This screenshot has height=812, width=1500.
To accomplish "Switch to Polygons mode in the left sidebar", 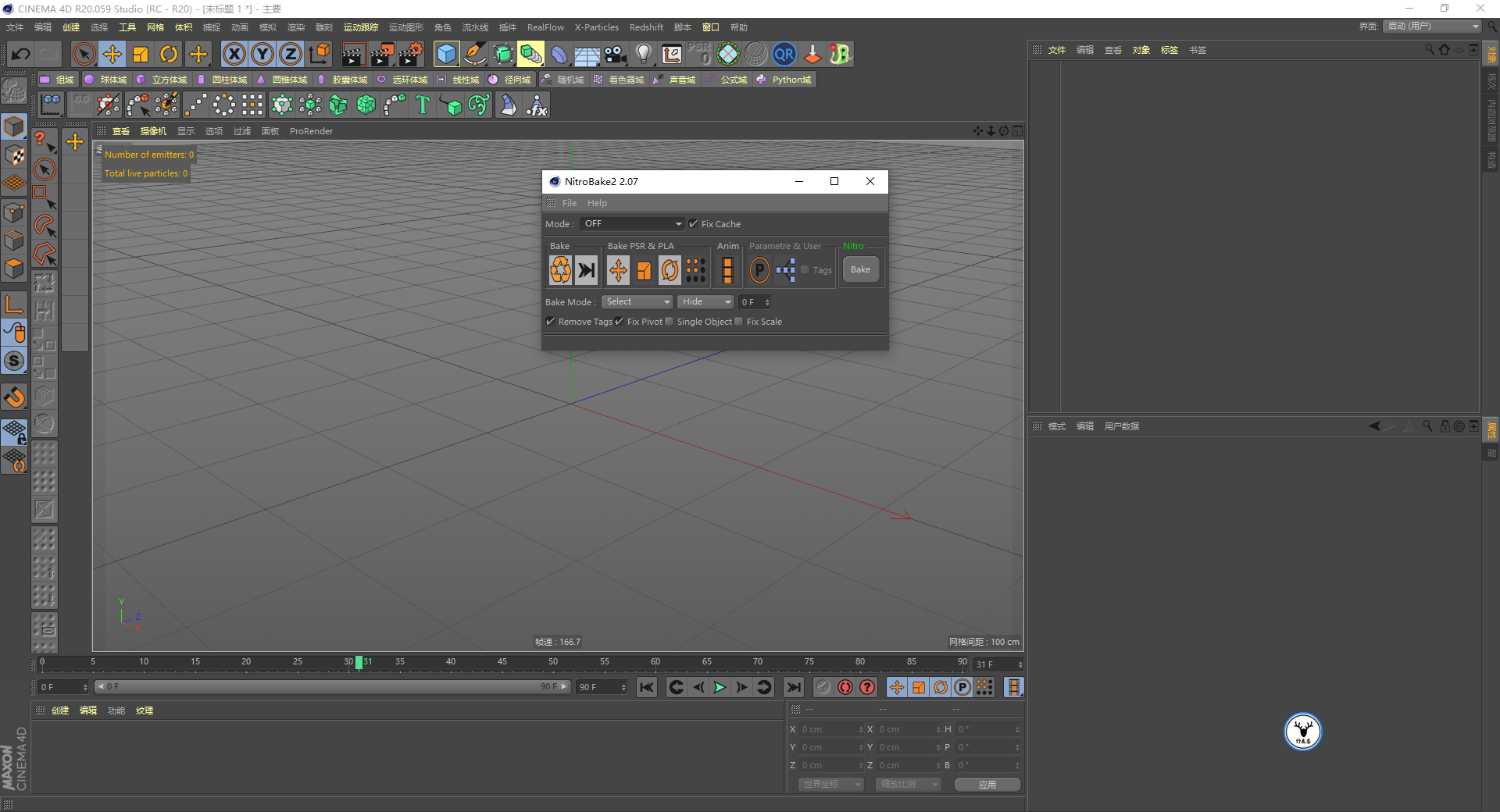I will pos(14,269).
